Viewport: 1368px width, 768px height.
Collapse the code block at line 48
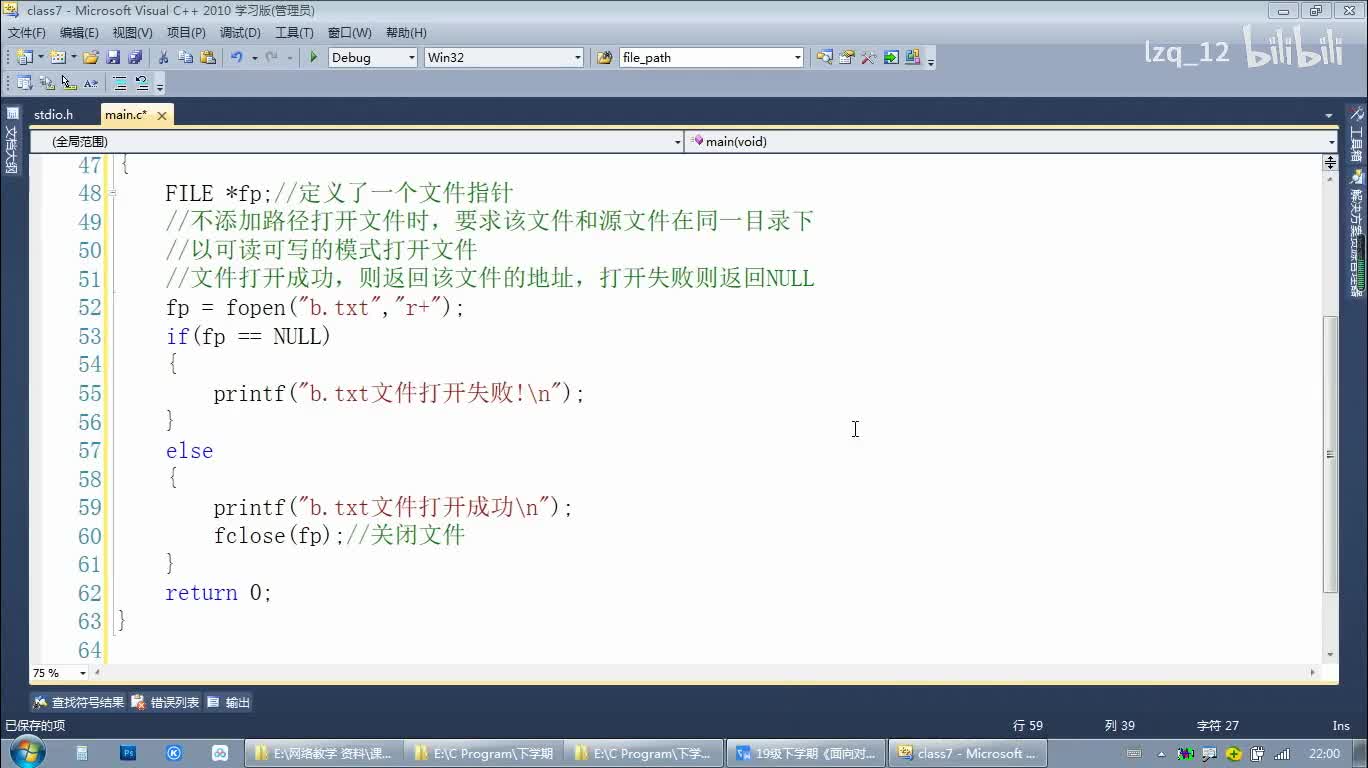coord(112,193)
